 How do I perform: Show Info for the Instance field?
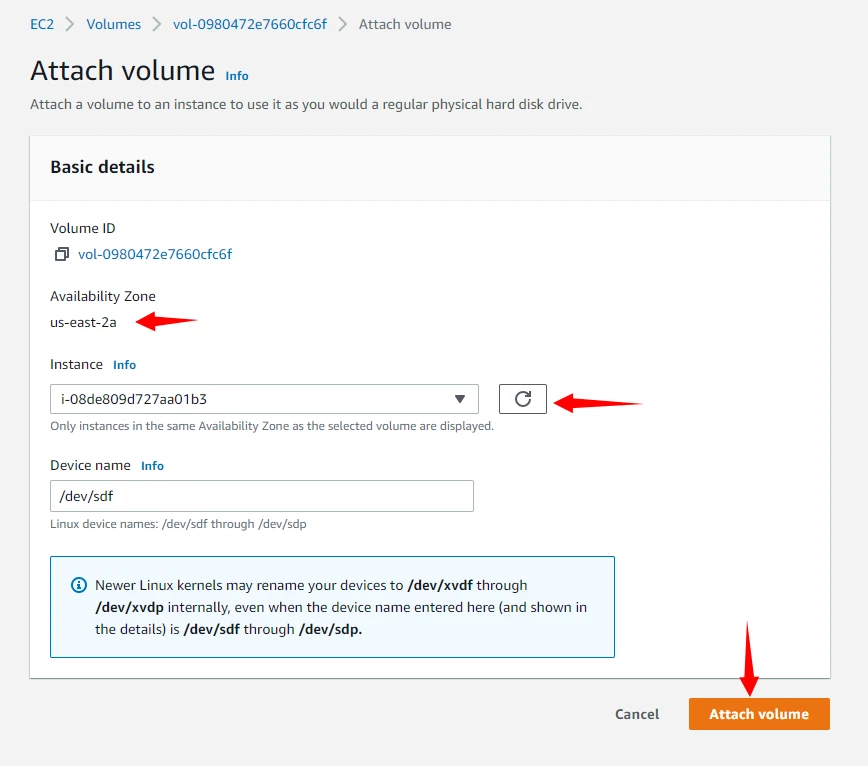(124, 365)
